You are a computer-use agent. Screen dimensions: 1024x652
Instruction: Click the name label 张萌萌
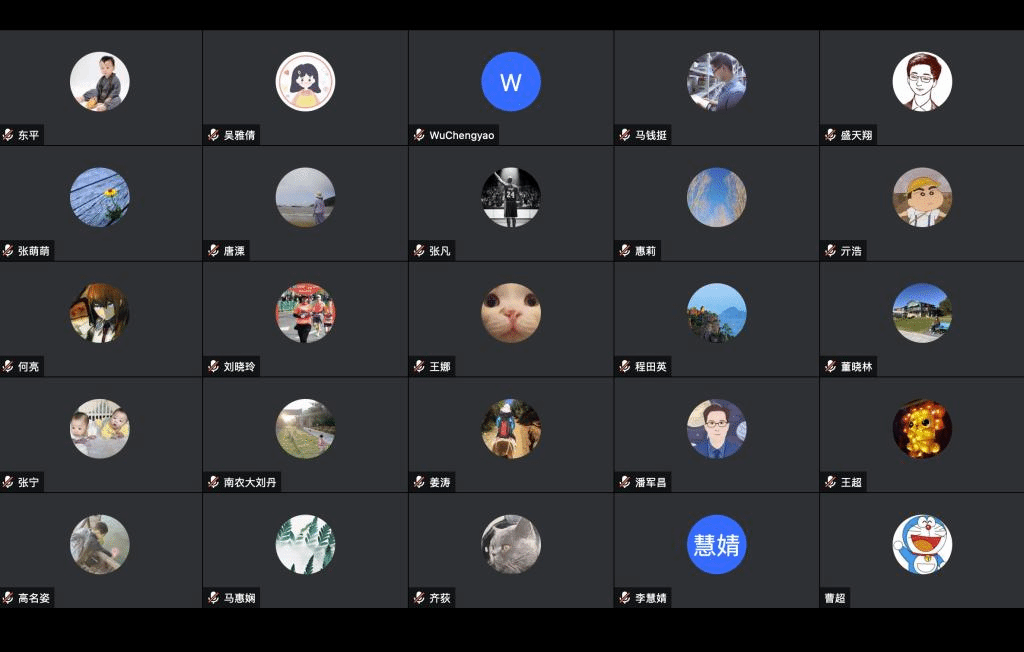[33, 251]
